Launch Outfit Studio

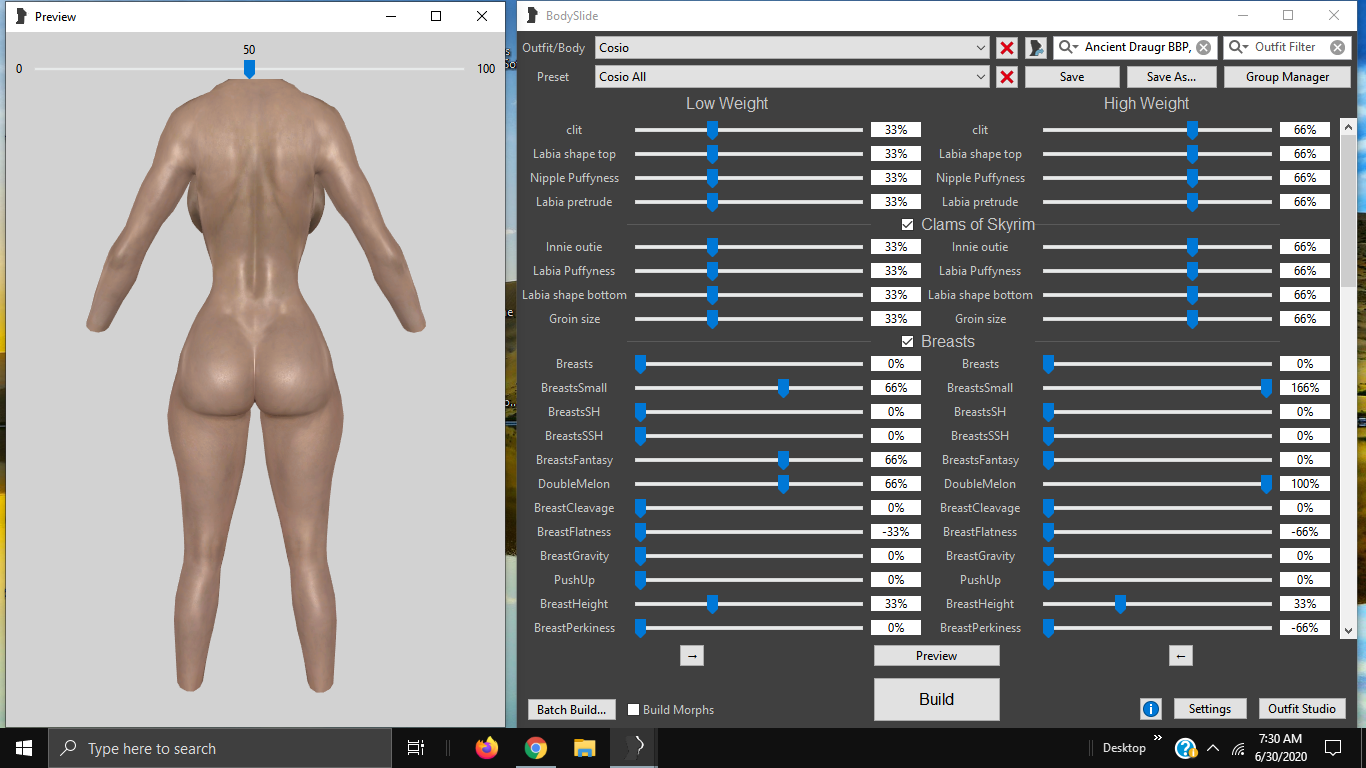click(1302, 709)
